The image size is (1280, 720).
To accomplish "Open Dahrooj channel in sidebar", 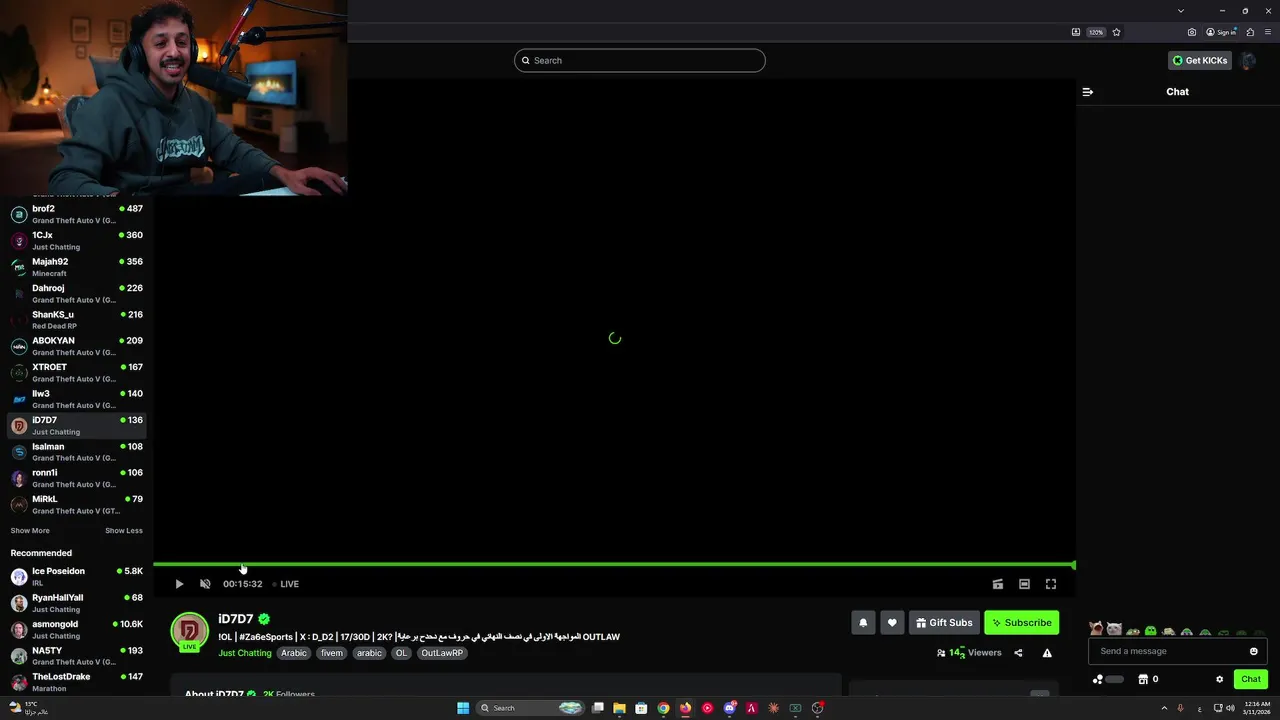I will pyautogui.click(x=76, y=294).
